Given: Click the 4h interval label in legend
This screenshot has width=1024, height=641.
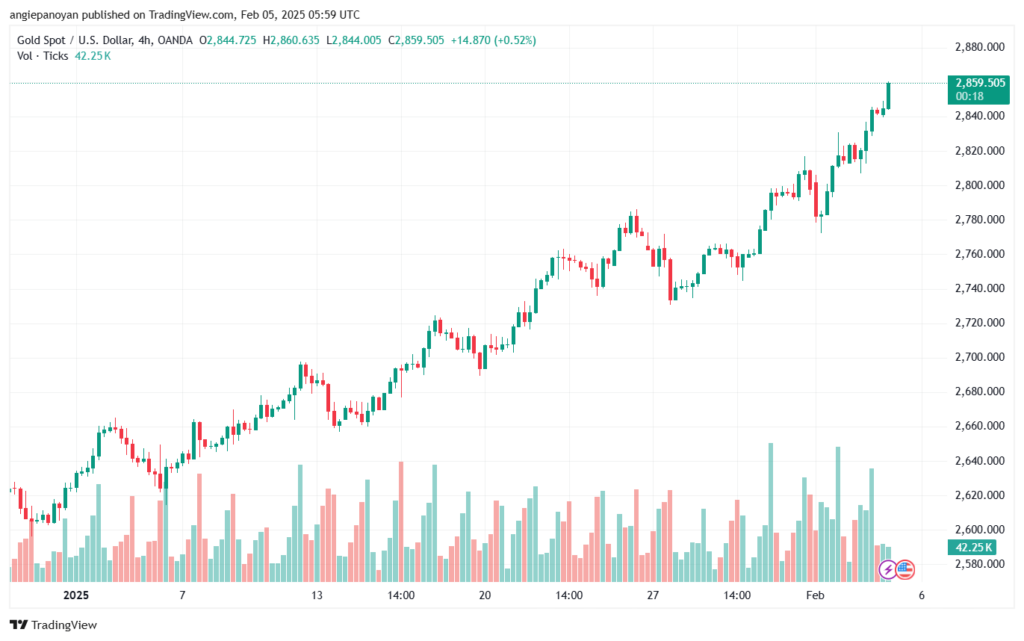Looking at the screenshot, I should click(144, 40).
